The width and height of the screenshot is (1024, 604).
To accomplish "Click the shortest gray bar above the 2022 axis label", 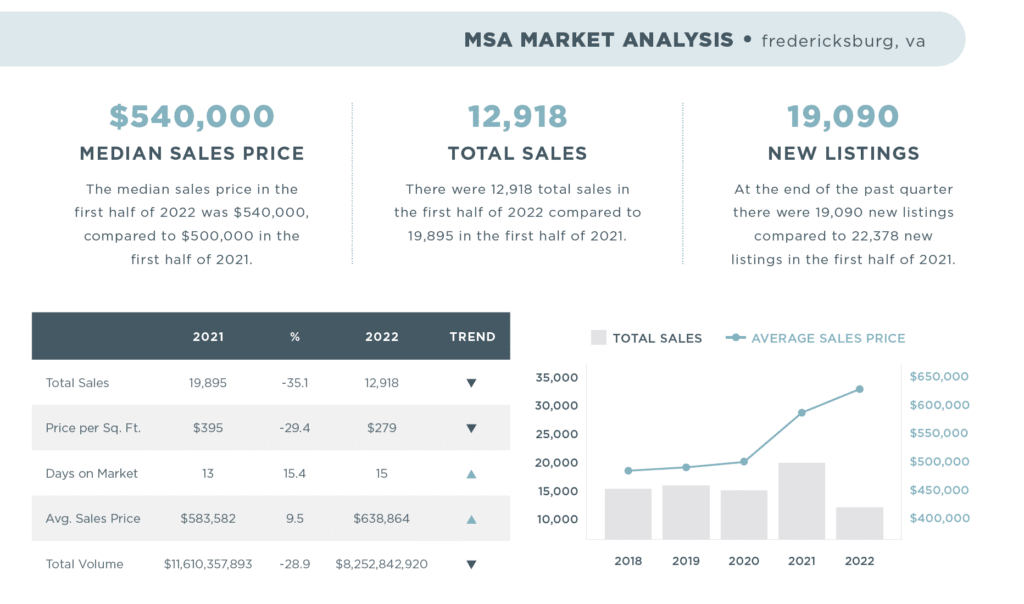I will [859, 523].
